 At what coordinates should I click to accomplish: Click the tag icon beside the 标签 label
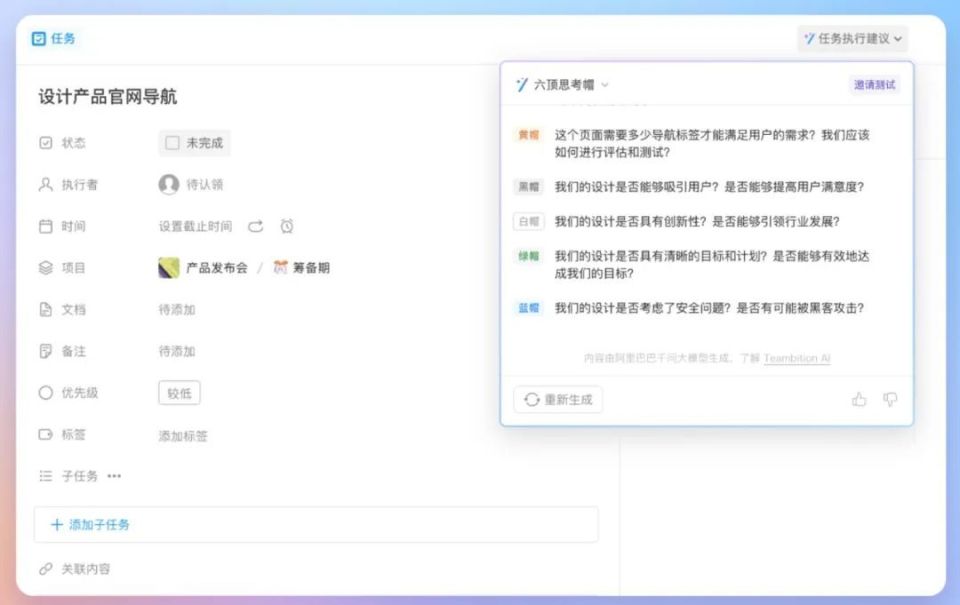44,435
